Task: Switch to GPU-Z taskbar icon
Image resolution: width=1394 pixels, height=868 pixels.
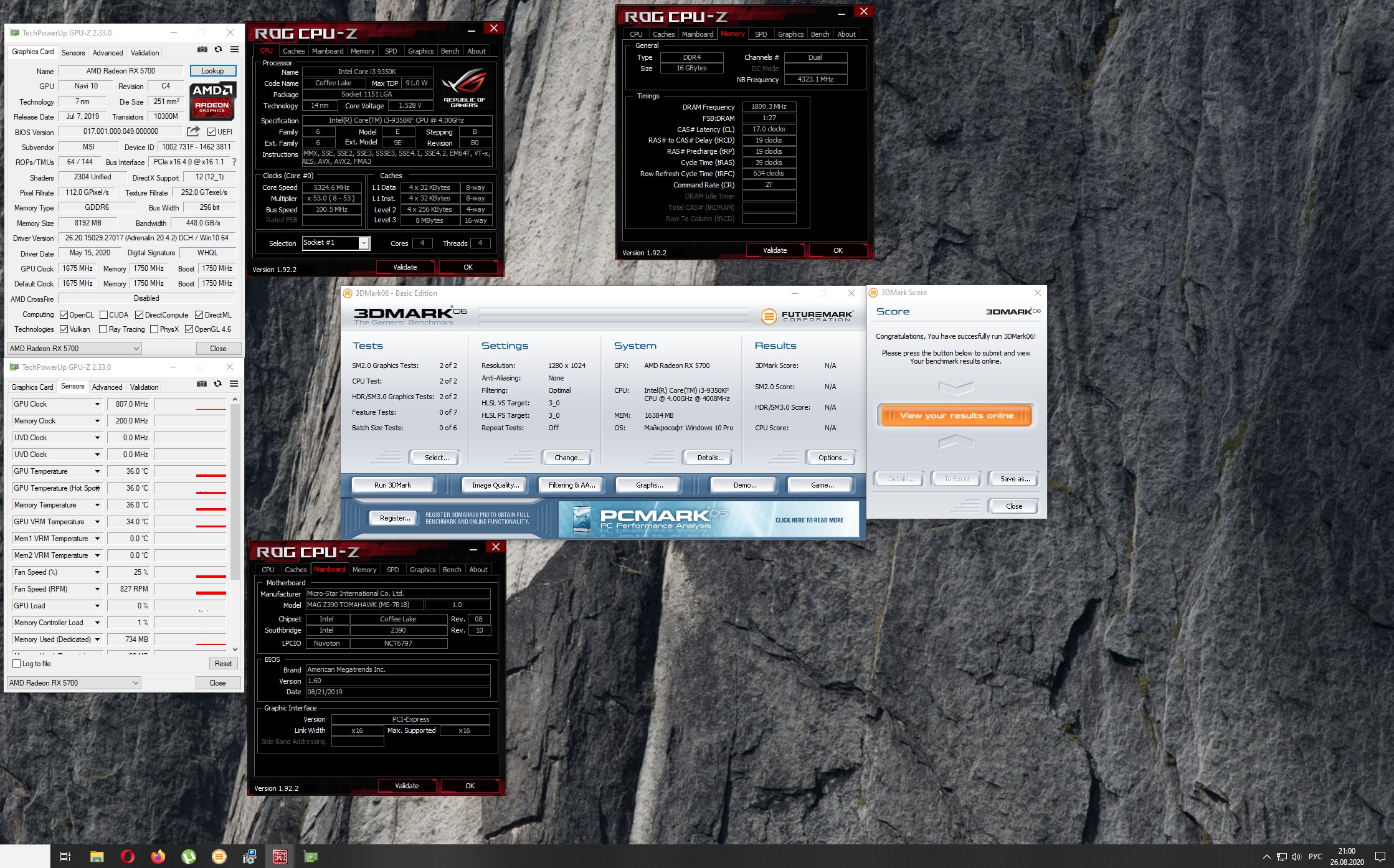Action: point(311,857)
